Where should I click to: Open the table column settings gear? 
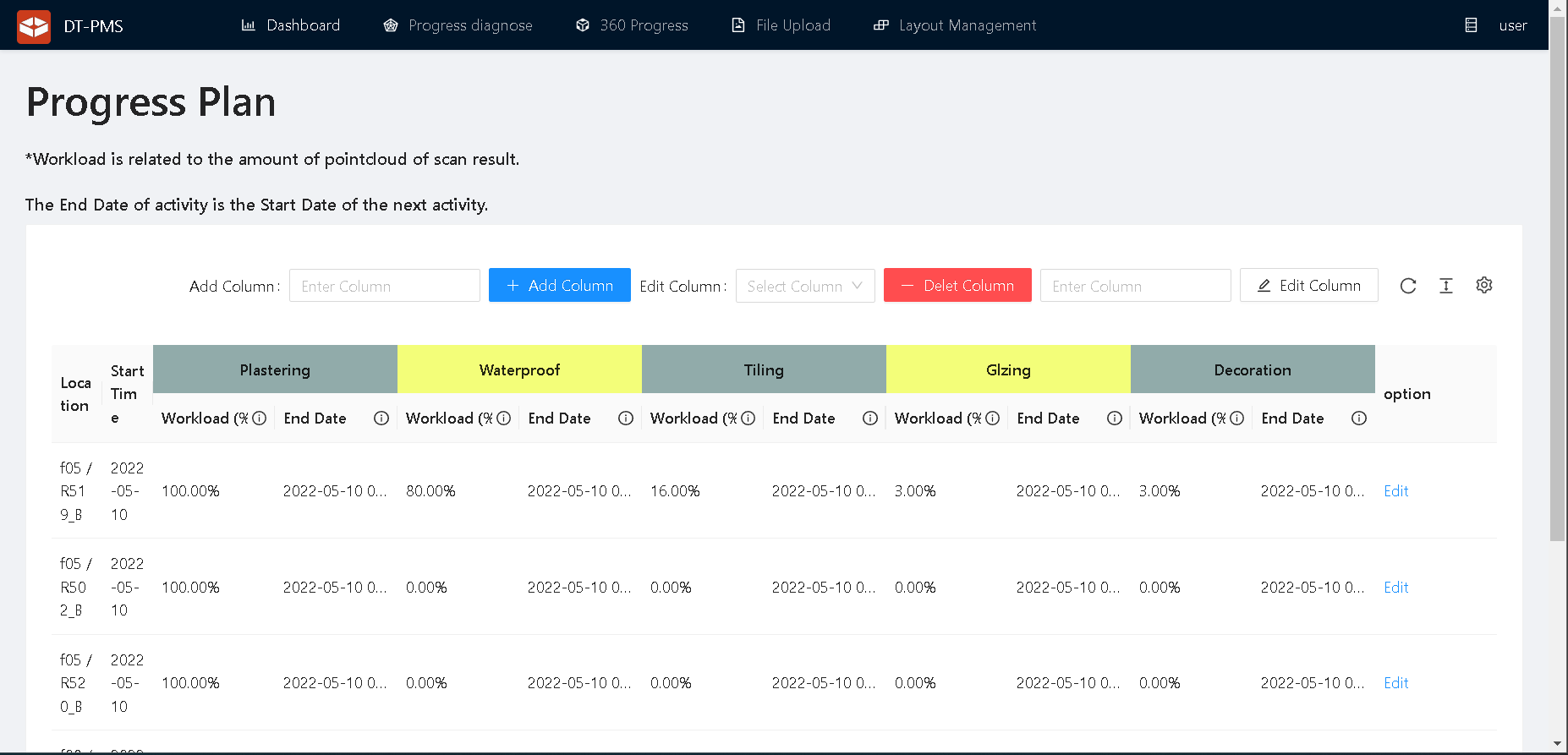tap(1484, 286)
